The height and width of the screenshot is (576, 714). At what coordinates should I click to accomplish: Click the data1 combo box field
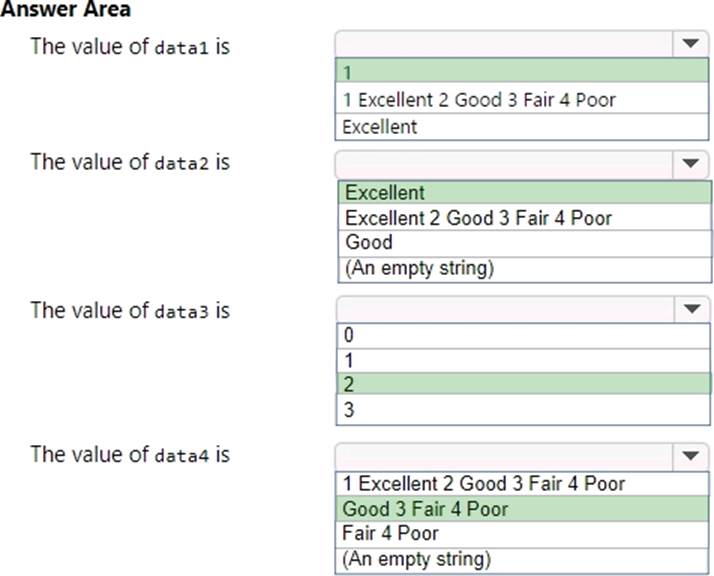(506, 45)
